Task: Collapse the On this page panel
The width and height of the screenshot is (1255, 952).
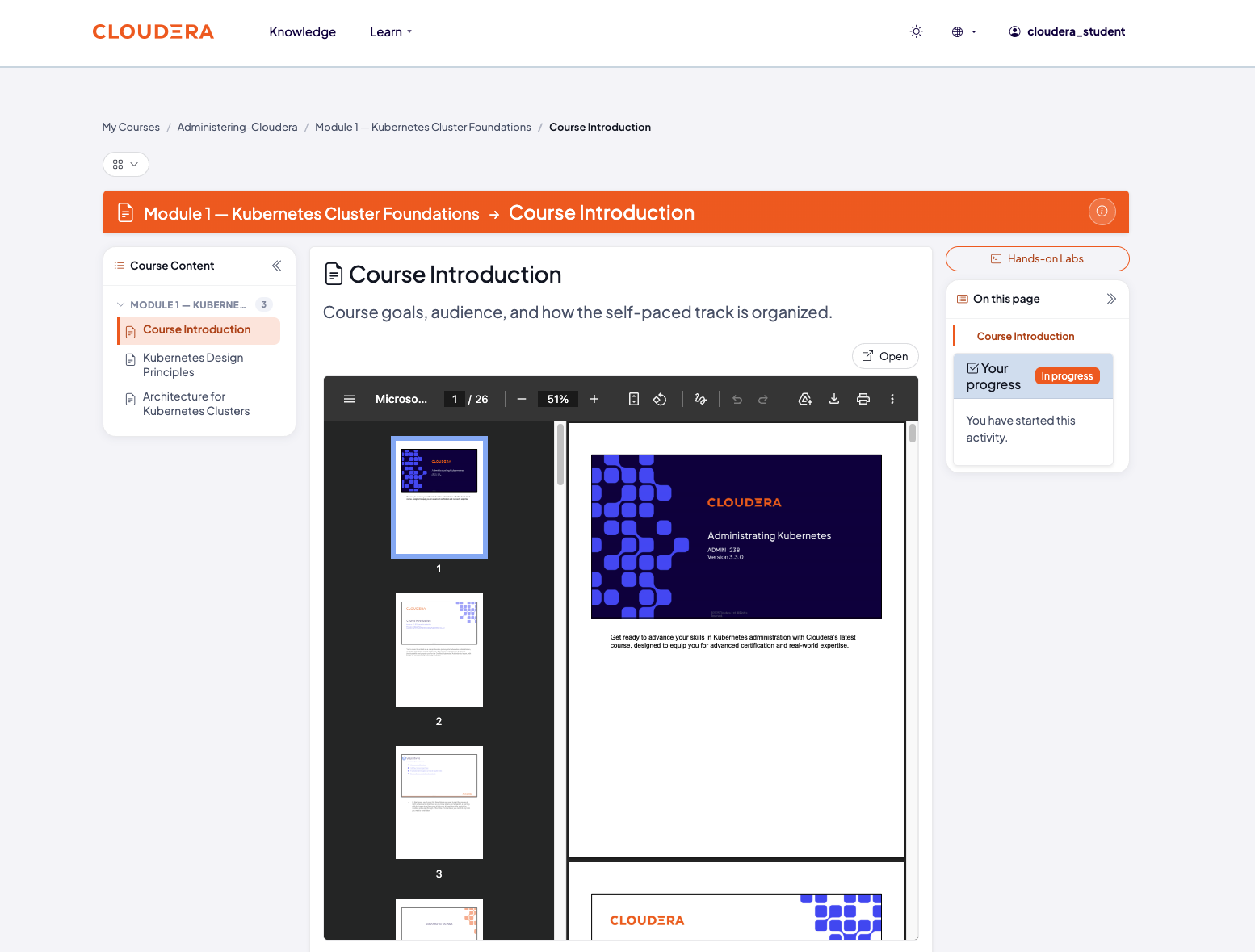Action: [1111, 299]
